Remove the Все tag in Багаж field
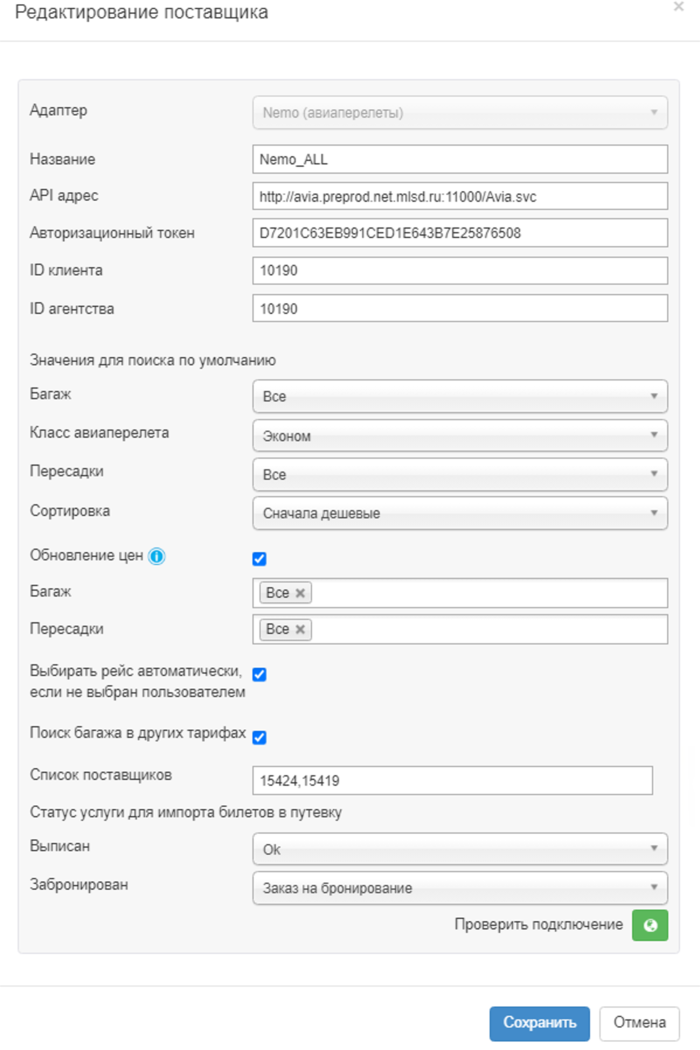Viewport: 700px width, 1050px height. coord(300,594)
